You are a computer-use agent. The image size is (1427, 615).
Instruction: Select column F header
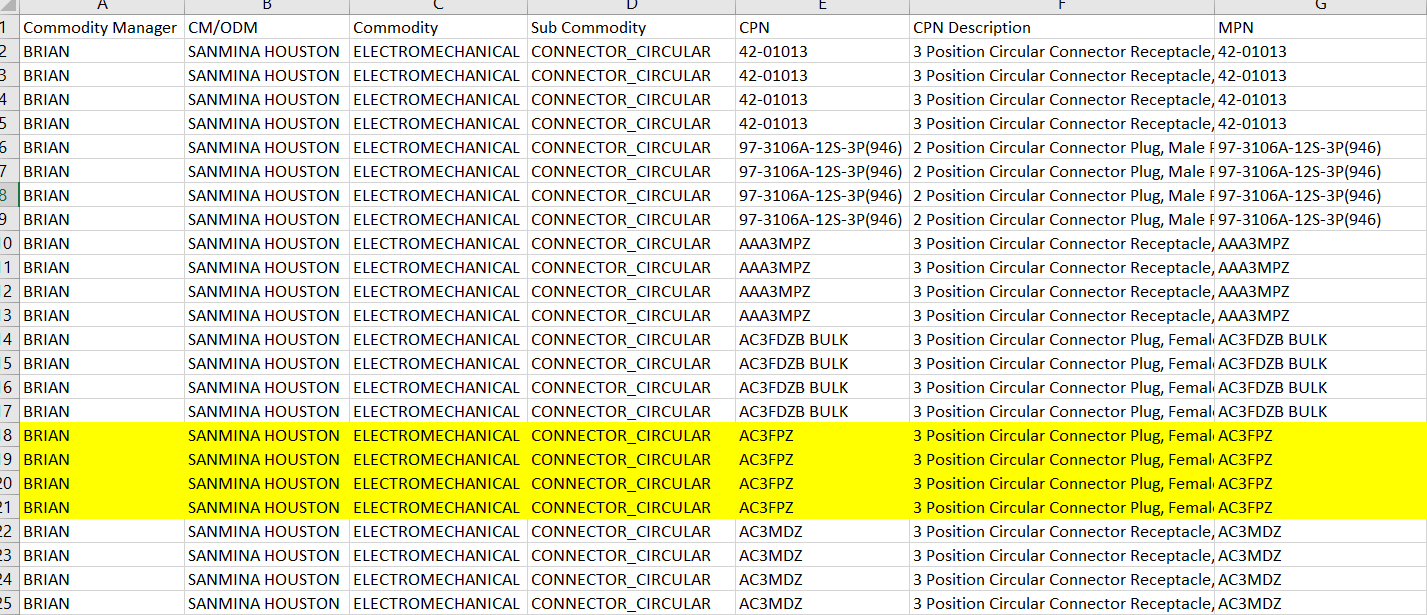click(1061, 6)
